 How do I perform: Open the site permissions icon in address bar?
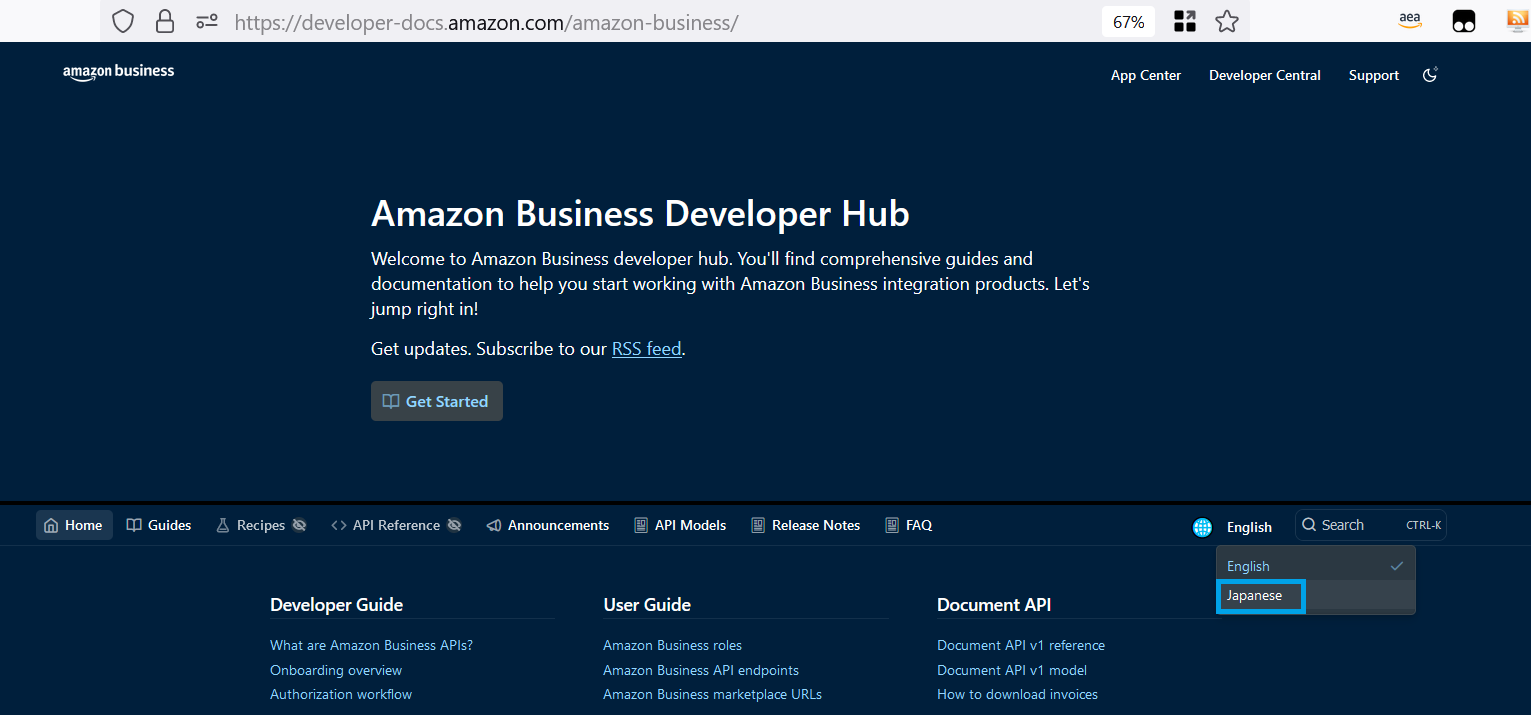(x=207, y=21)
